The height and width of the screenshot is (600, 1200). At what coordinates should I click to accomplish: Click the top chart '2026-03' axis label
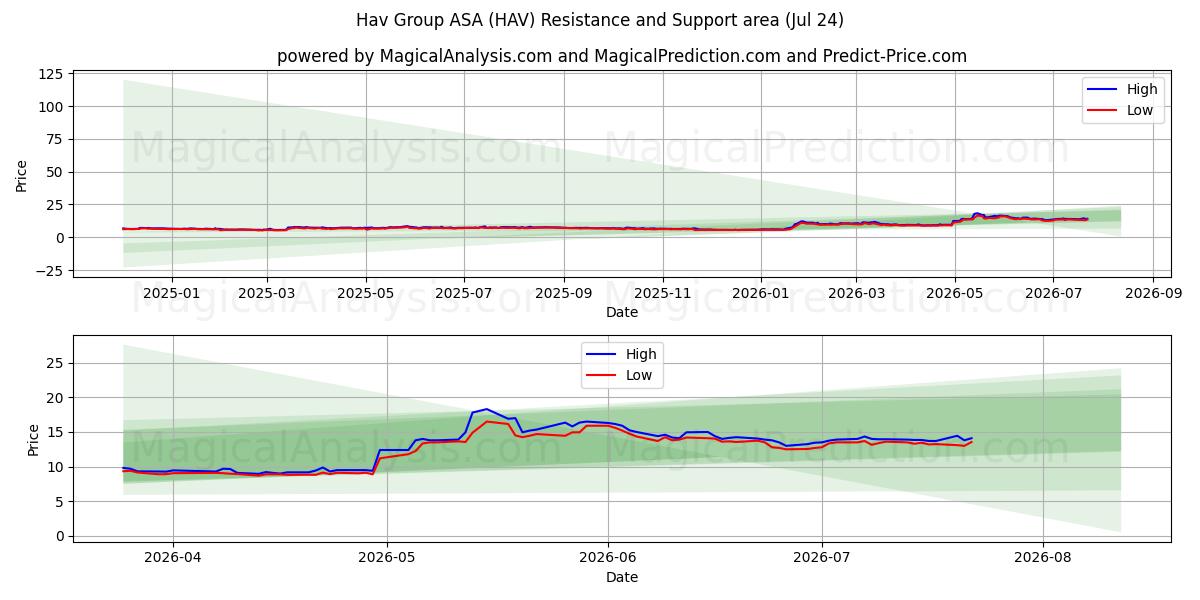856,293
